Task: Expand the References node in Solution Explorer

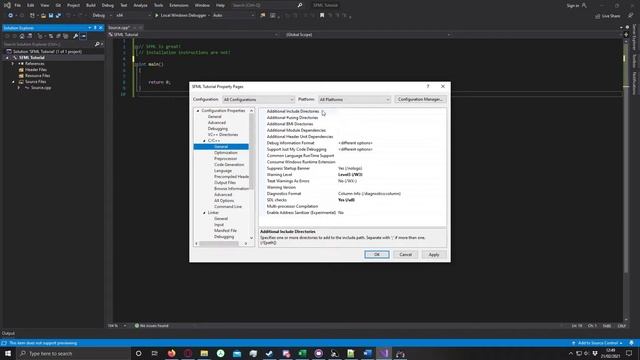Action: pyautogui.click(x=13, y=64)
